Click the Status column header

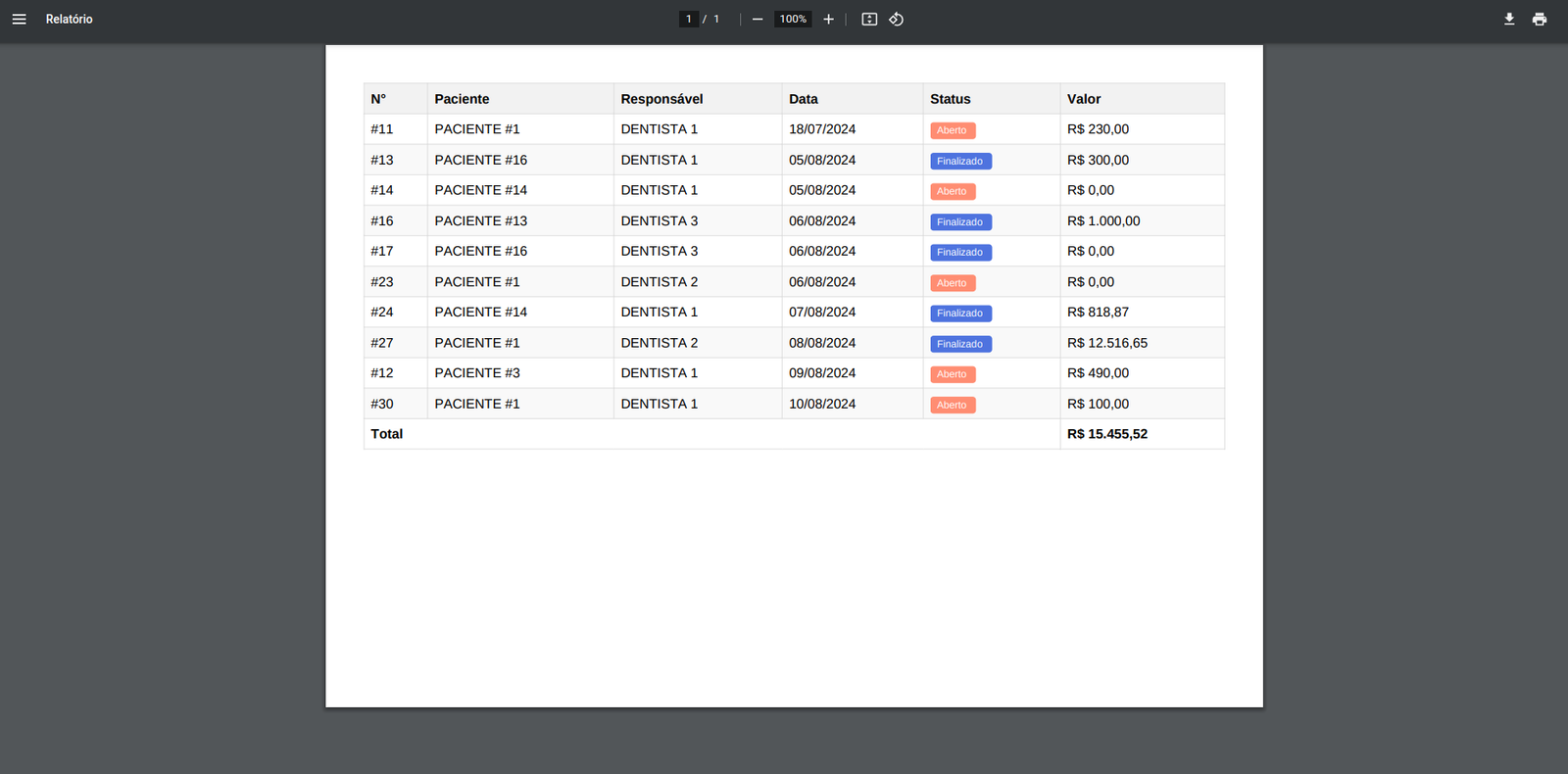[x=950, y=99]
